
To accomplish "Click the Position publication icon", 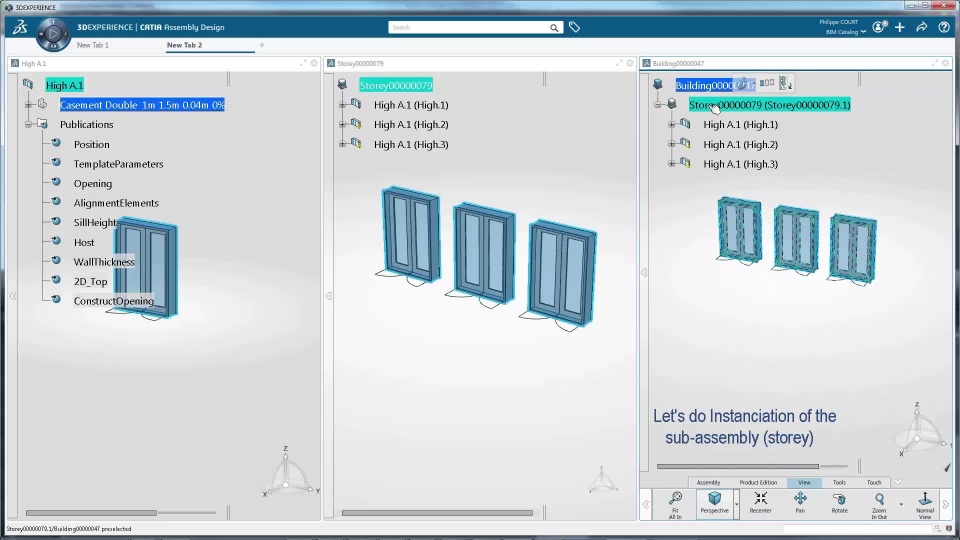I will point(56,143).
